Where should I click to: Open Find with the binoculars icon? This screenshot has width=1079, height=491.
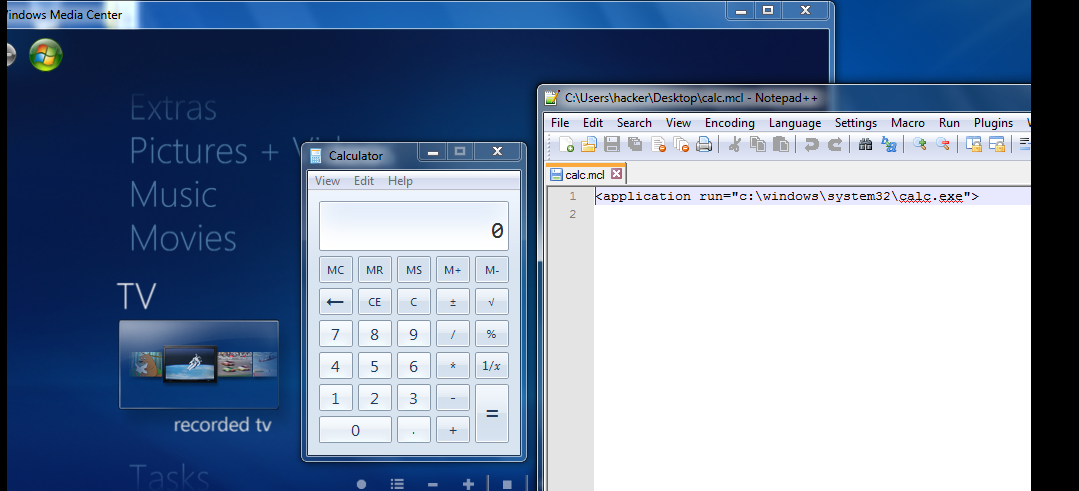click(x=866, y=144)
